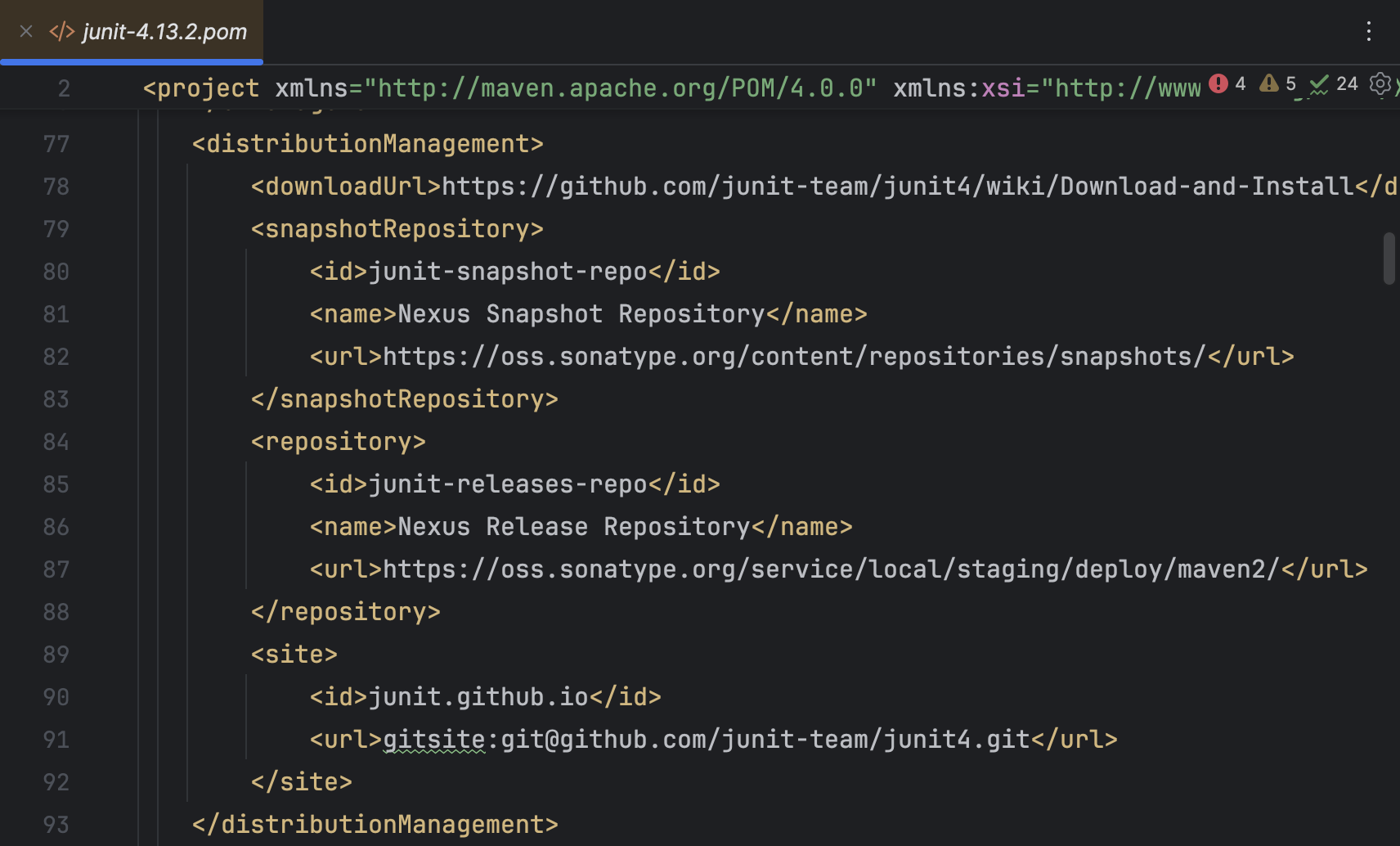The image size is (1400, 846).
Task: Open the editor kebab menu at top right
Action: 1370,31
